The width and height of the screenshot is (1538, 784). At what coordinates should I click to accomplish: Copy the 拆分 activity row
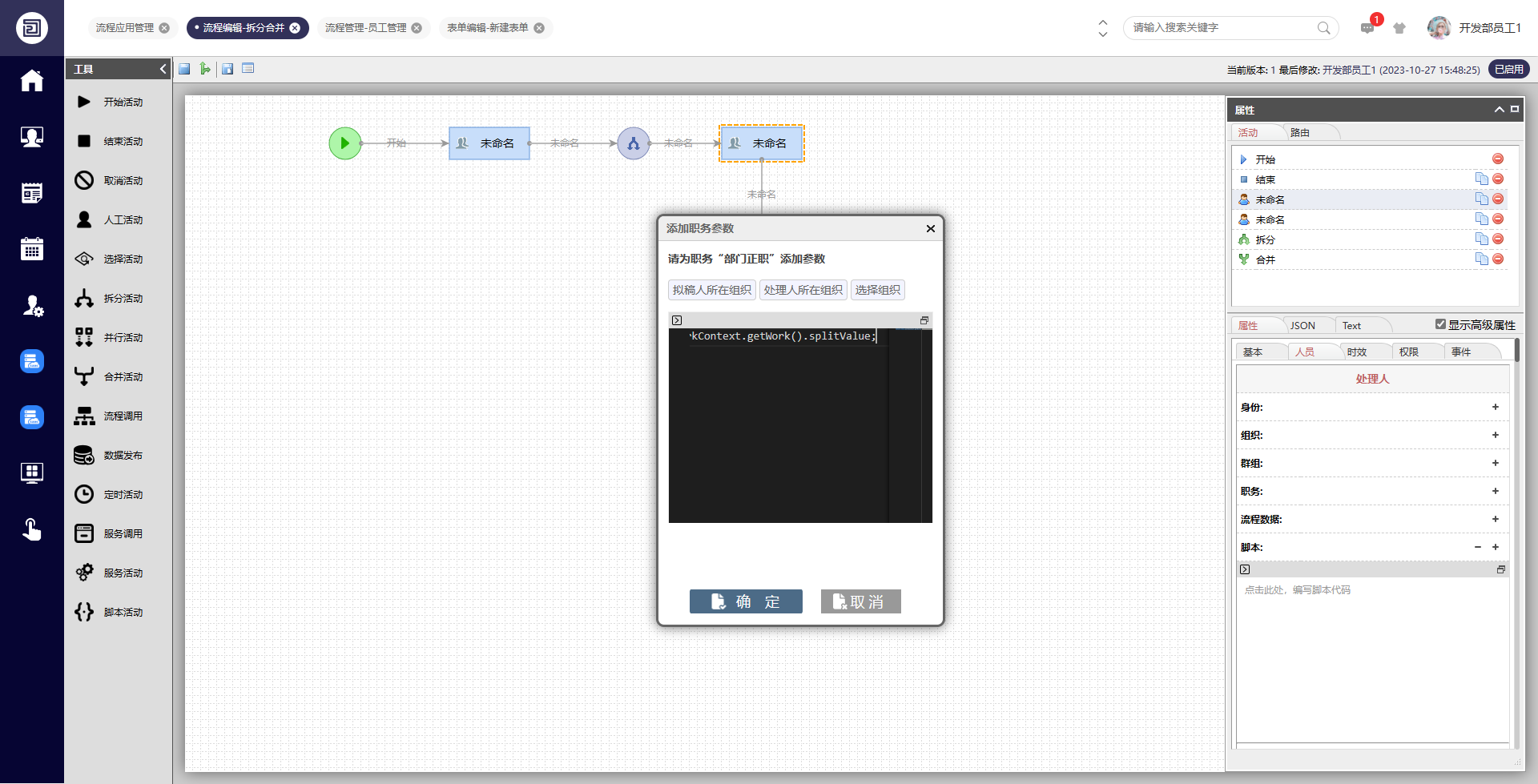1482,239
